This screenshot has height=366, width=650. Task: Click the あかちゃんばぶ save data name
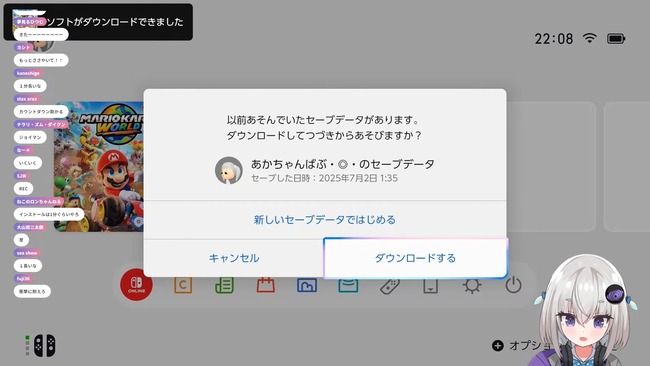[342, 164]
